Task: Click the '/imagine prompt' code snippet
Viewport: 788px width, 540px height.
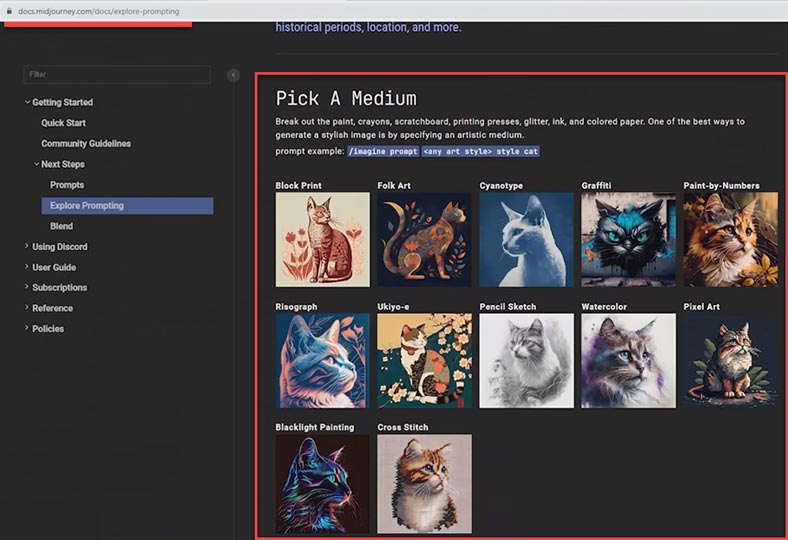Action: pyautogui.click(x=383, y=151)
